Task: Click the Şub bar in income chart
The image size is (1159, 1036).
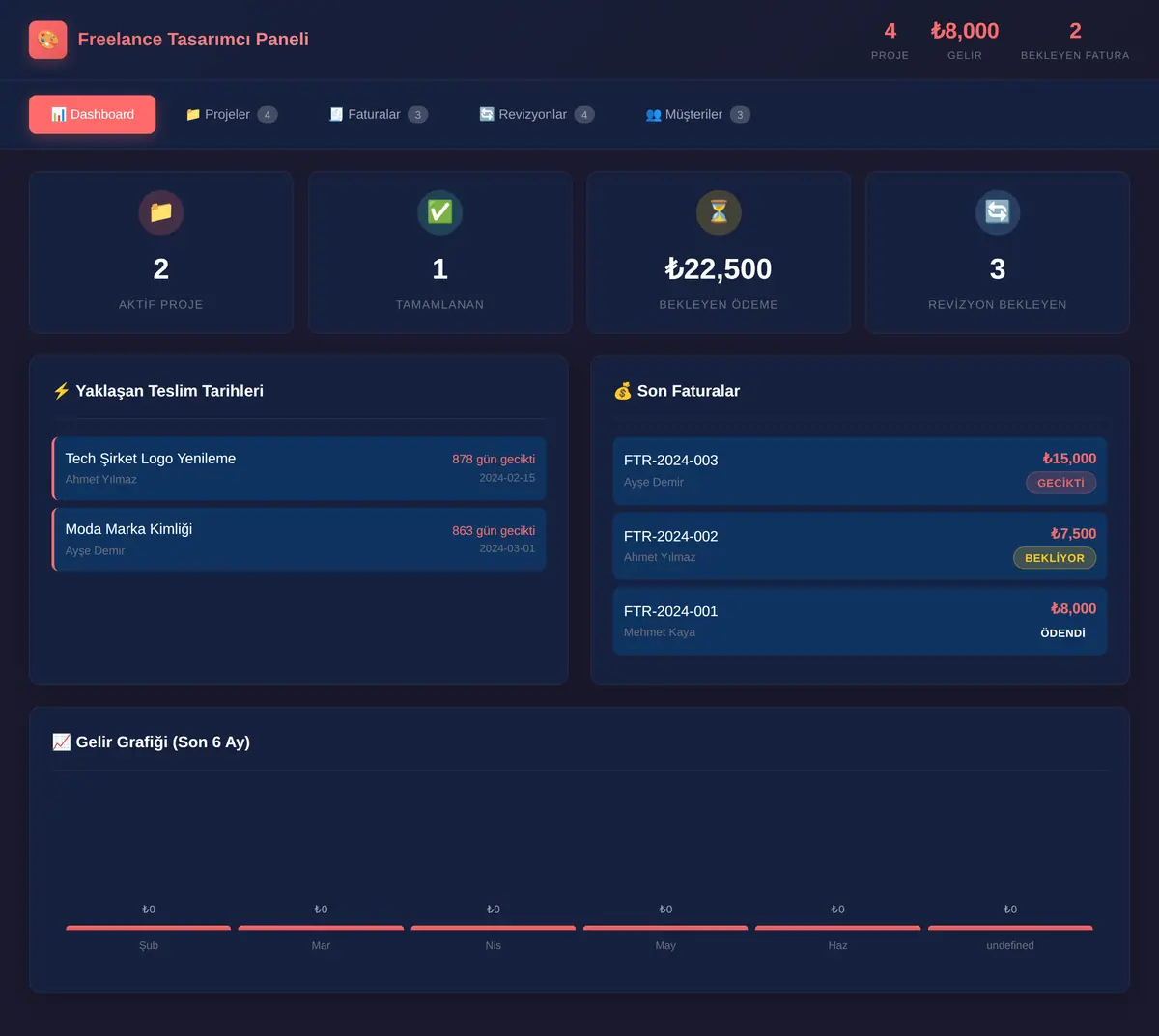Action: (149, 928)
